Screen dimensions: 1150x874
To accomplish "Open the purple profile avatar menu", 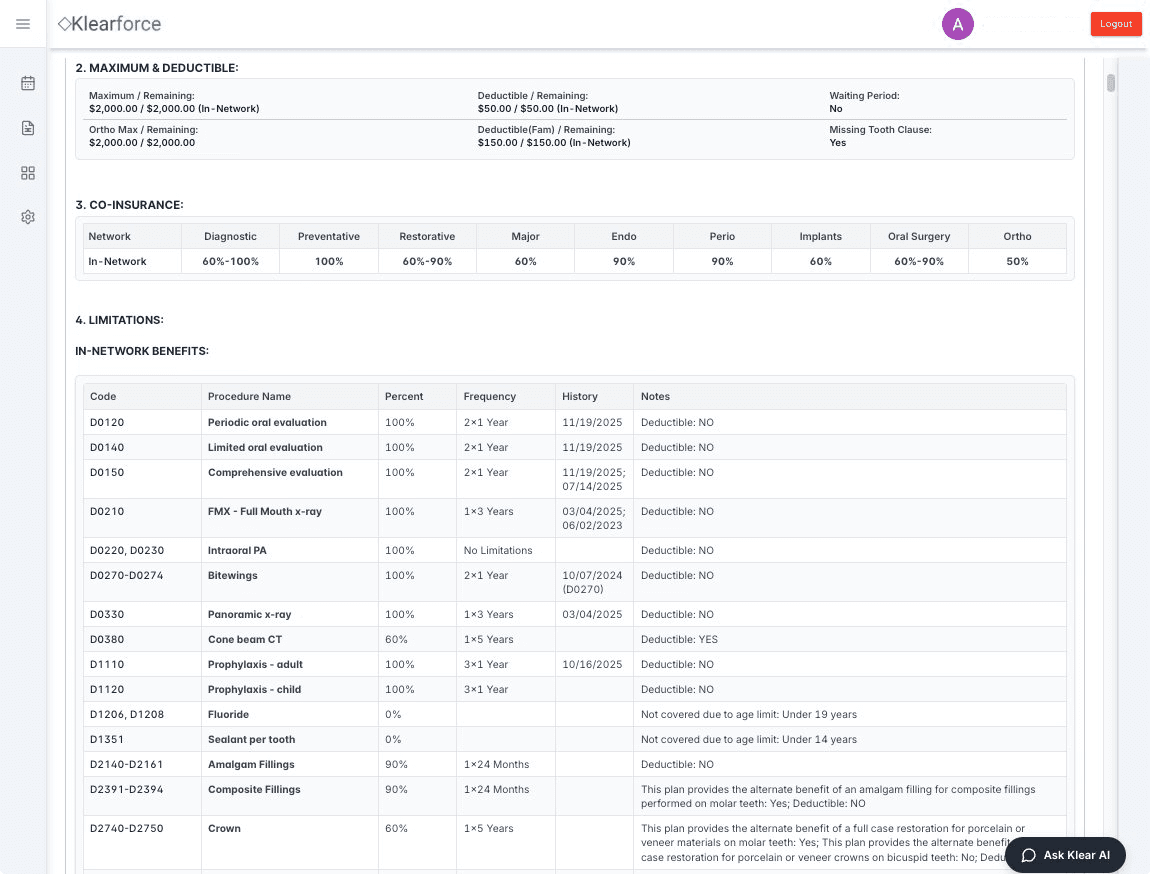I will pos(957,23).
